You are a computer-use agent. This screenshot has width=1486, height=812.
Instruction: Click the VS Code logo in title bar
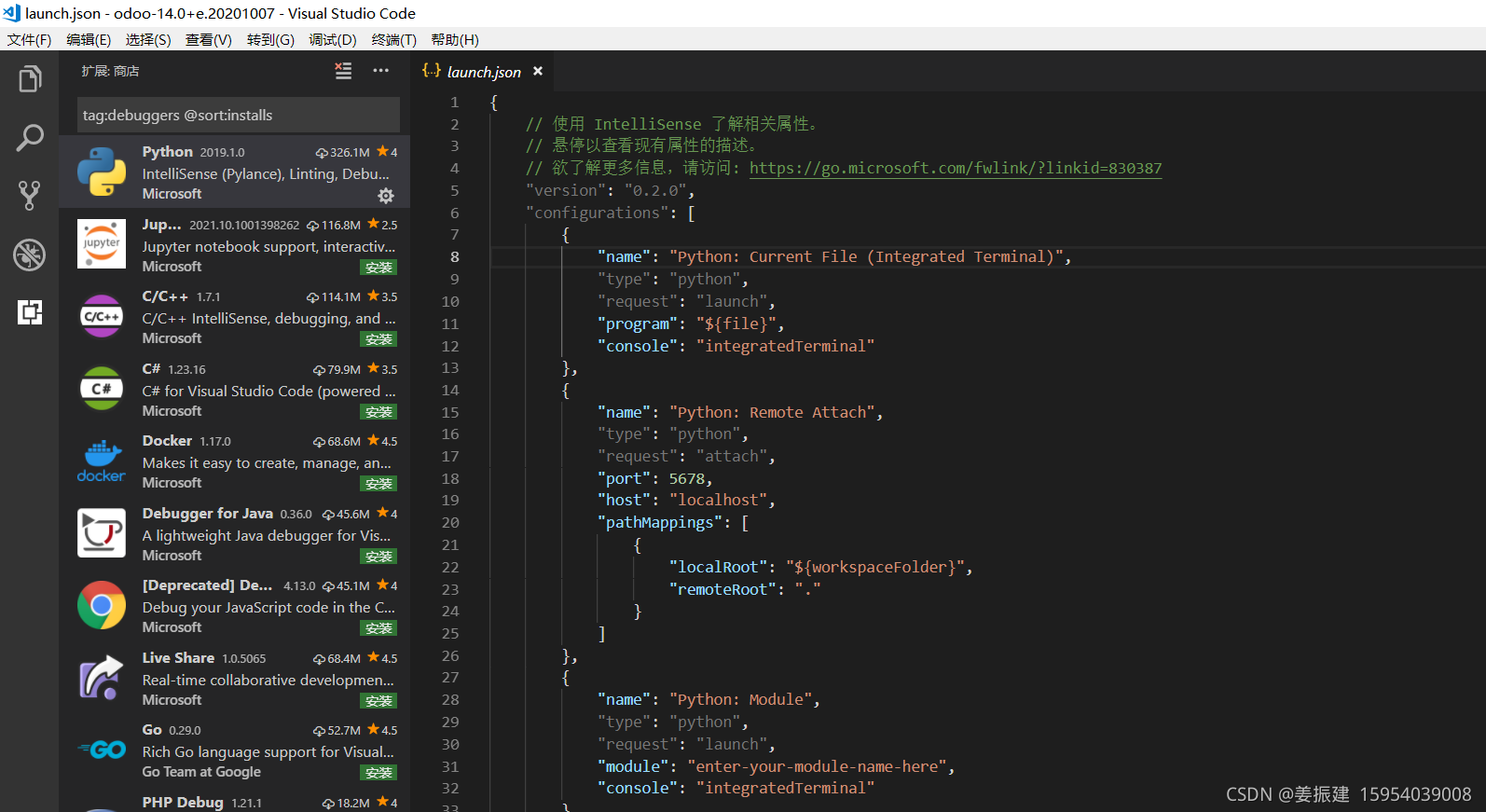tap(11, 13)
